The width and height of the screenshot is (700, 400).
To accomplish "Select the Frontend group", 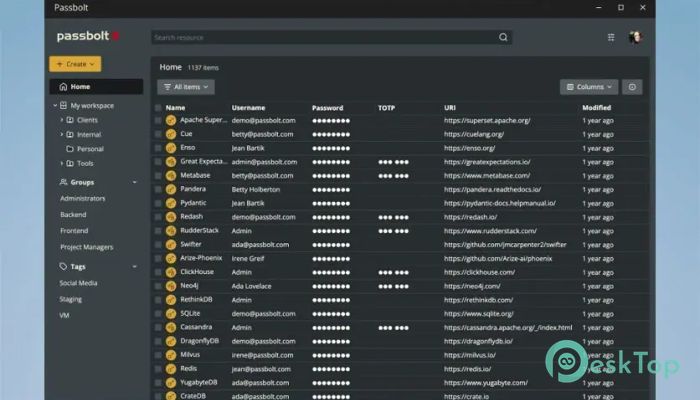I will click(x=74, y=231).
